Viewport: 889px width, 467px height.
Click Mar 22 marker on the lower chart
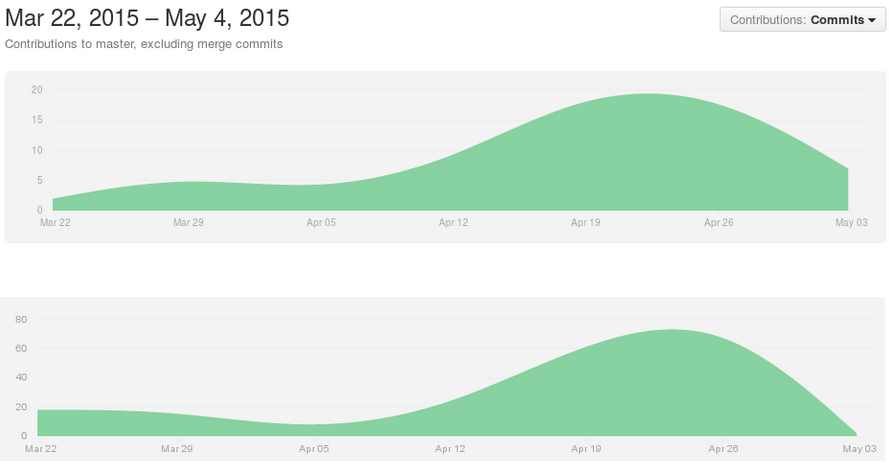[x=40, y=449]
